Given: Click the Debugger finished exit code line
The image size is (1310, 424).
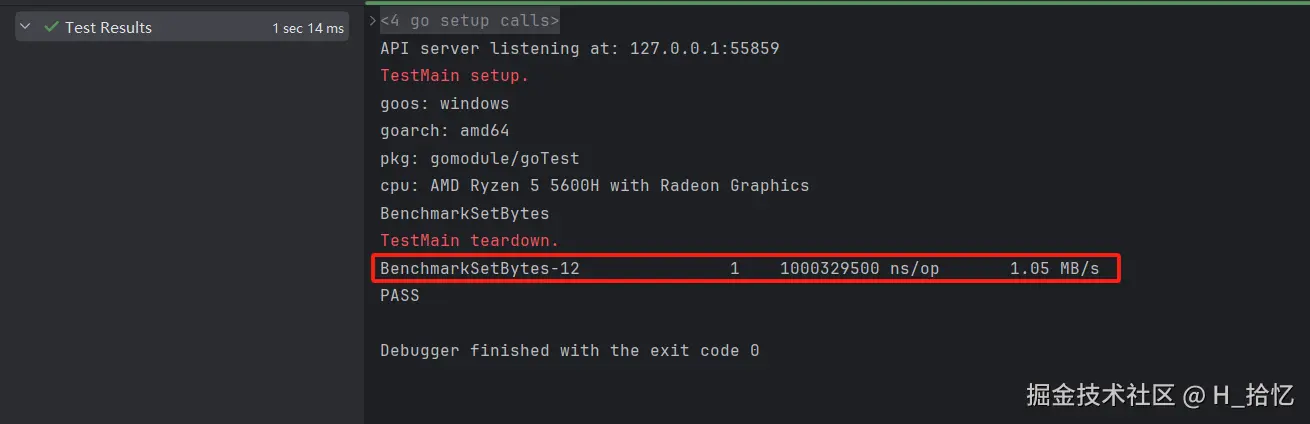Looking at the screenshot, I should (569, 351).
